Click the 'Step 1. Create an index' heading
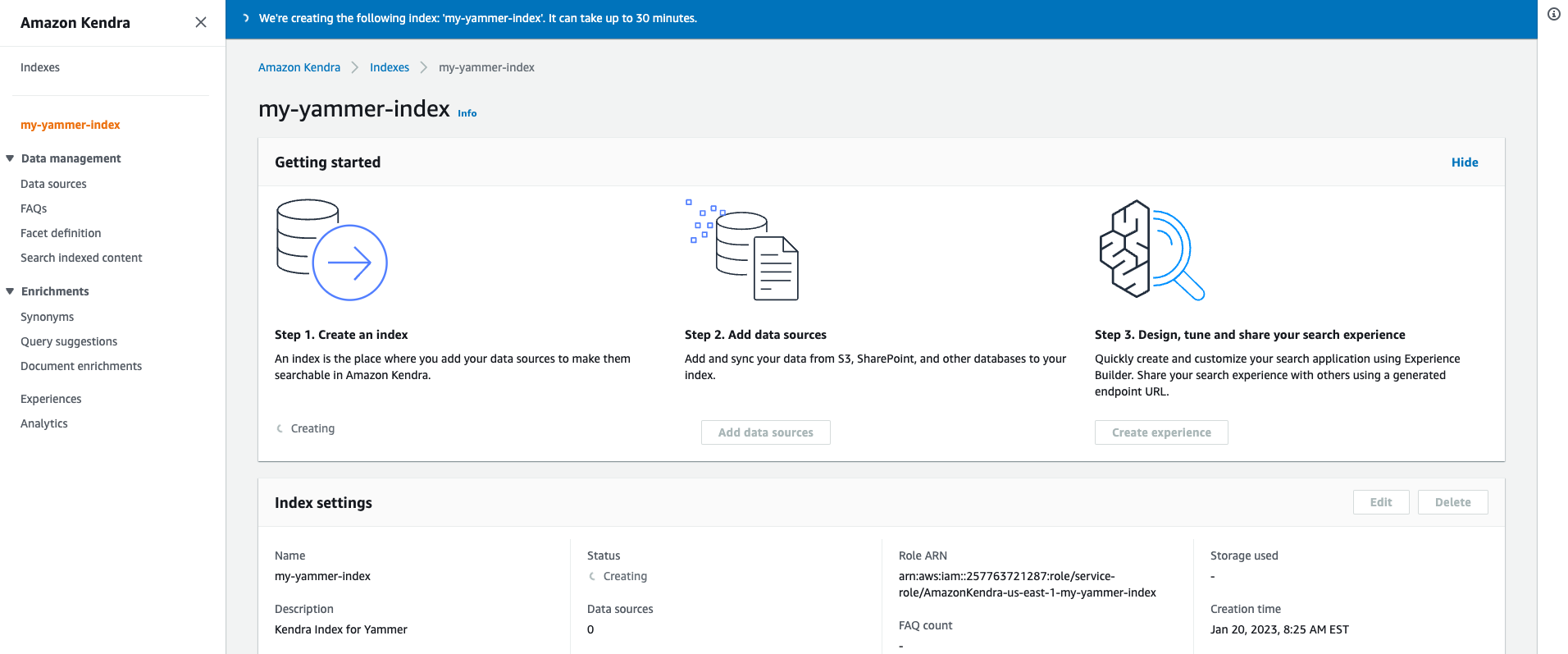1568x654 pixels. 341,335
